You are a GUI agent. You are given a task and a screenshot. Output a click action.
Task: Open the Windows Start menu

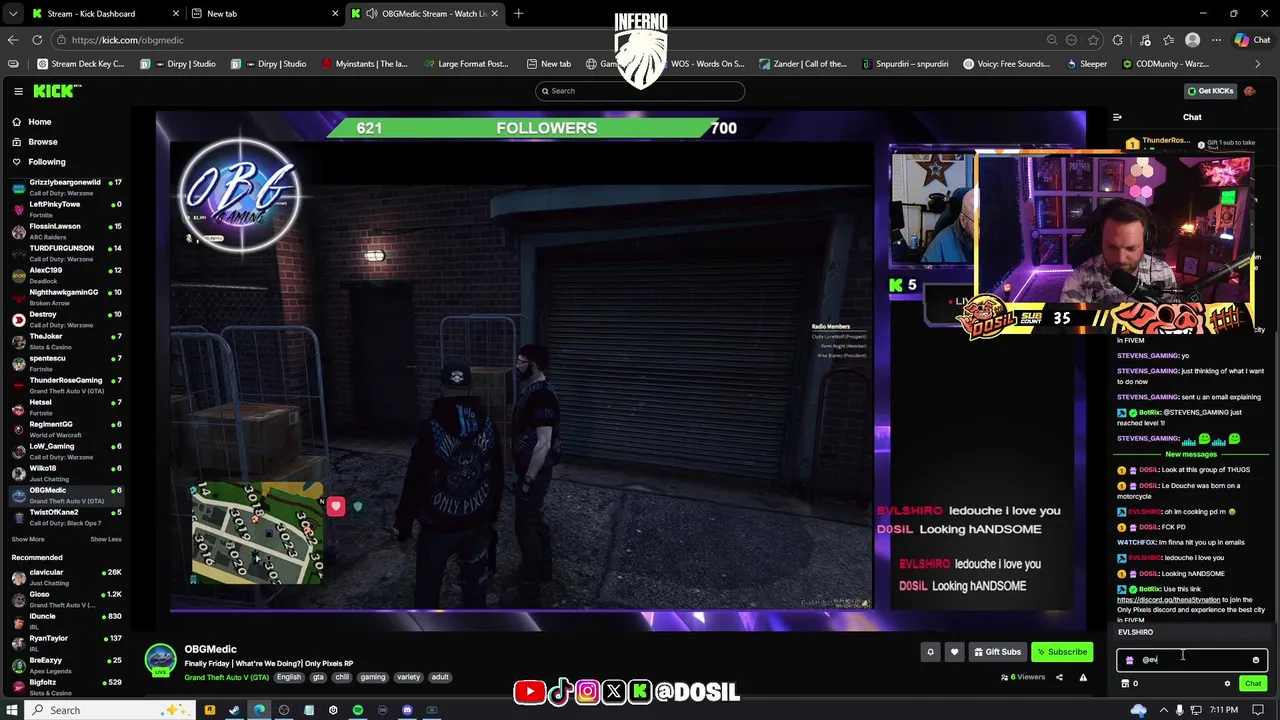pyautogui.click(x=14, y=710)
